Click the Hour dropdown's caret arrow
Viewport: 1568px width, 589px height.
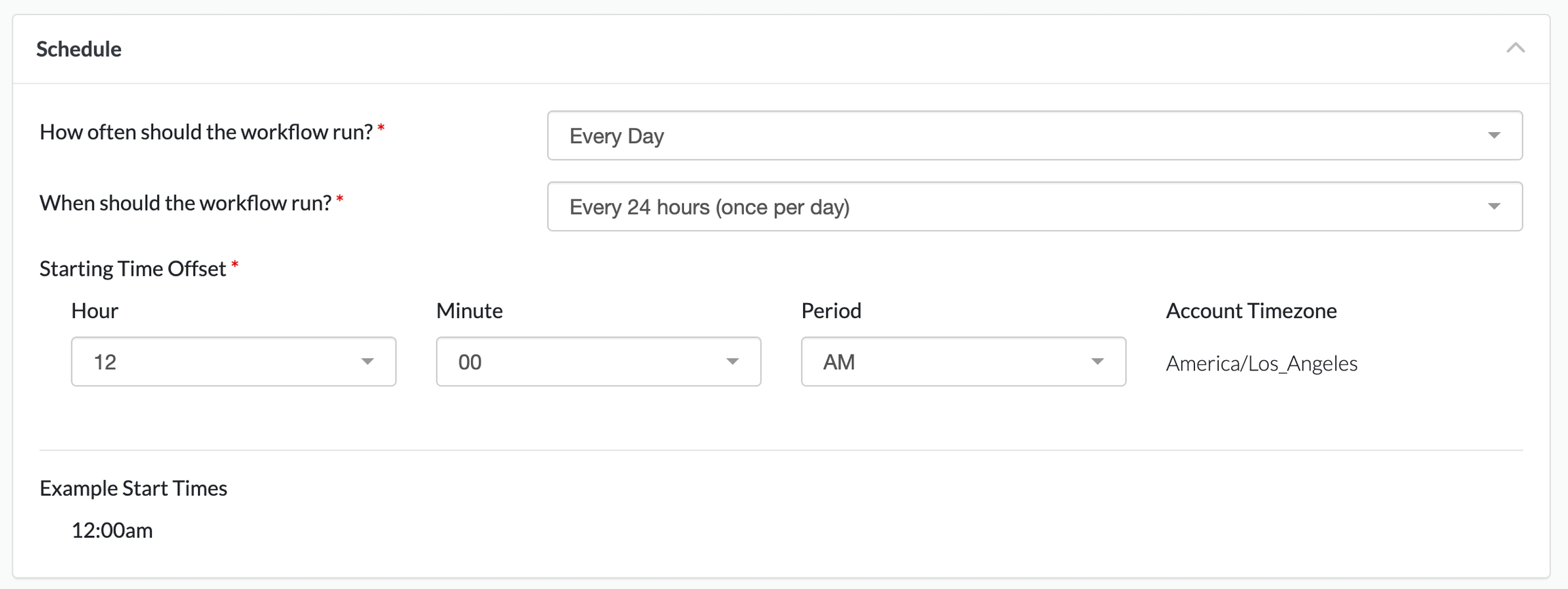click(367, 362)
